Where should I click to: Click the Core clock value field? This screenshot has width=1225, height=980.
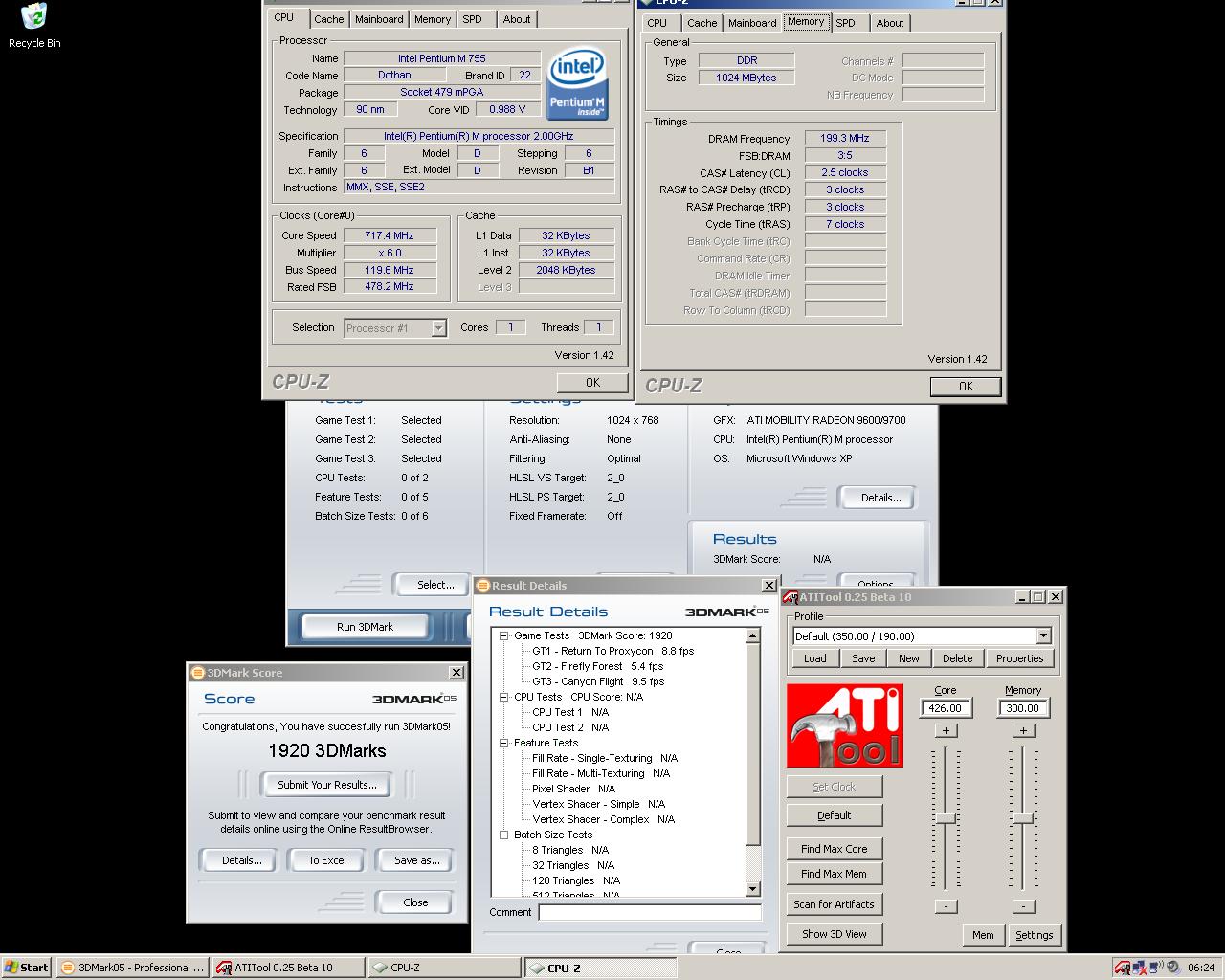(x=946, y=708)
